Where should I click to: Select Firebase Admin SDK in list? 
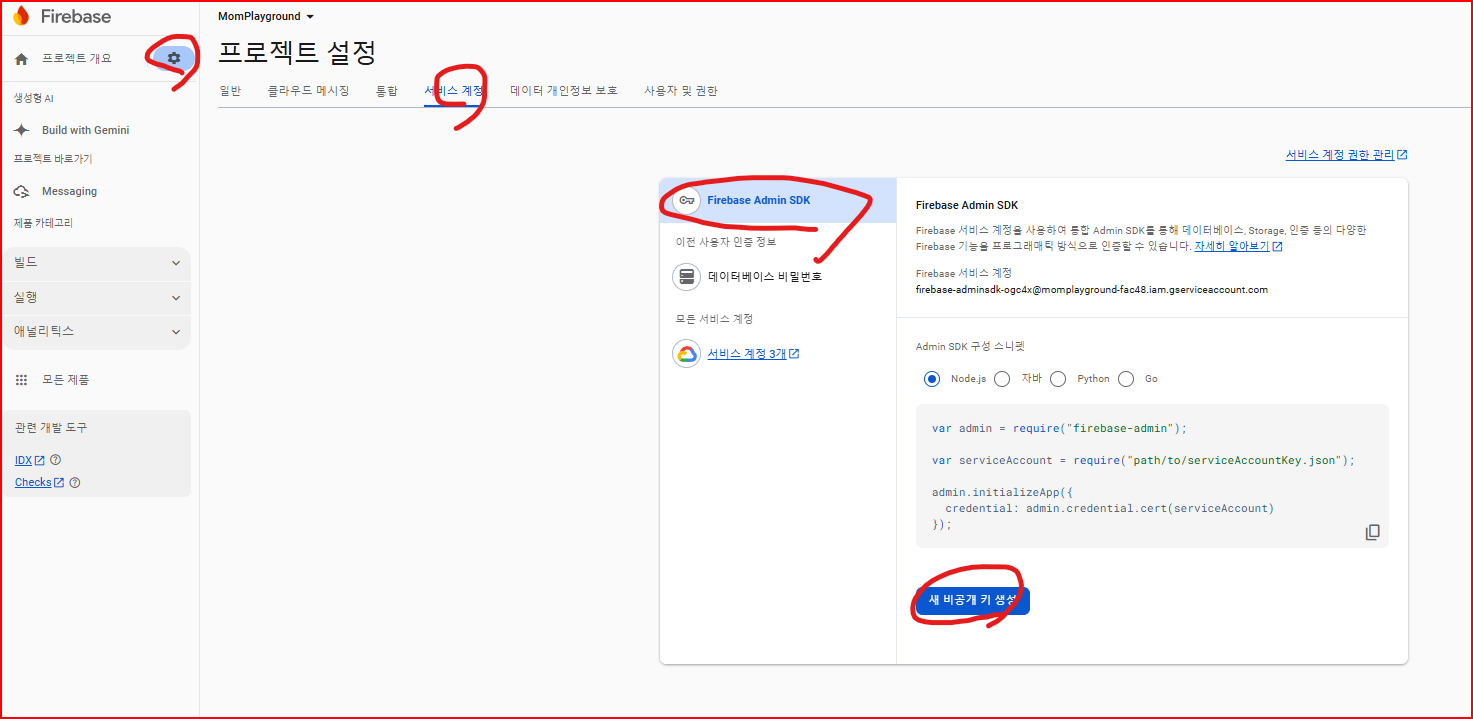[778, 200]
